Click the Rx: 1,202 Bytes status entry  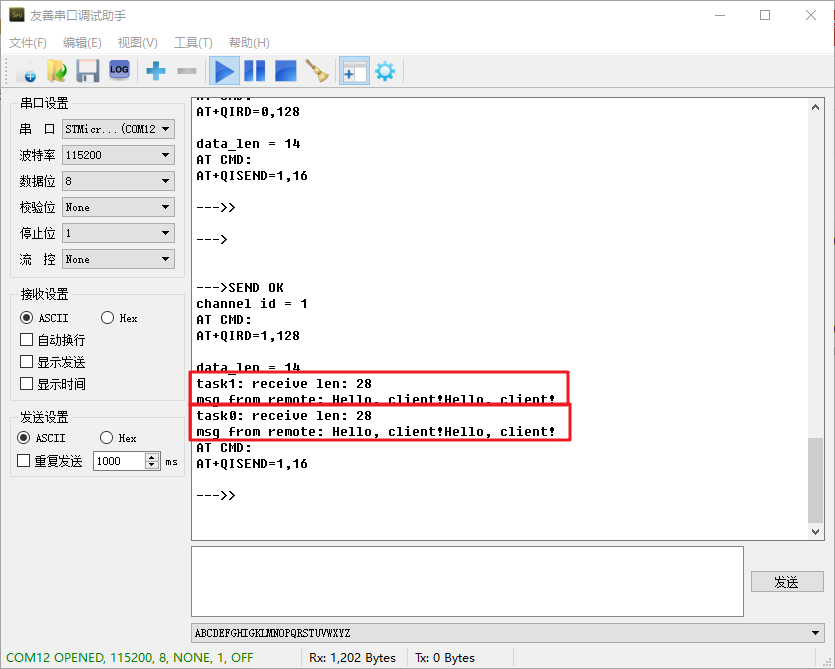pyautogui.click(x=352, y=658)
